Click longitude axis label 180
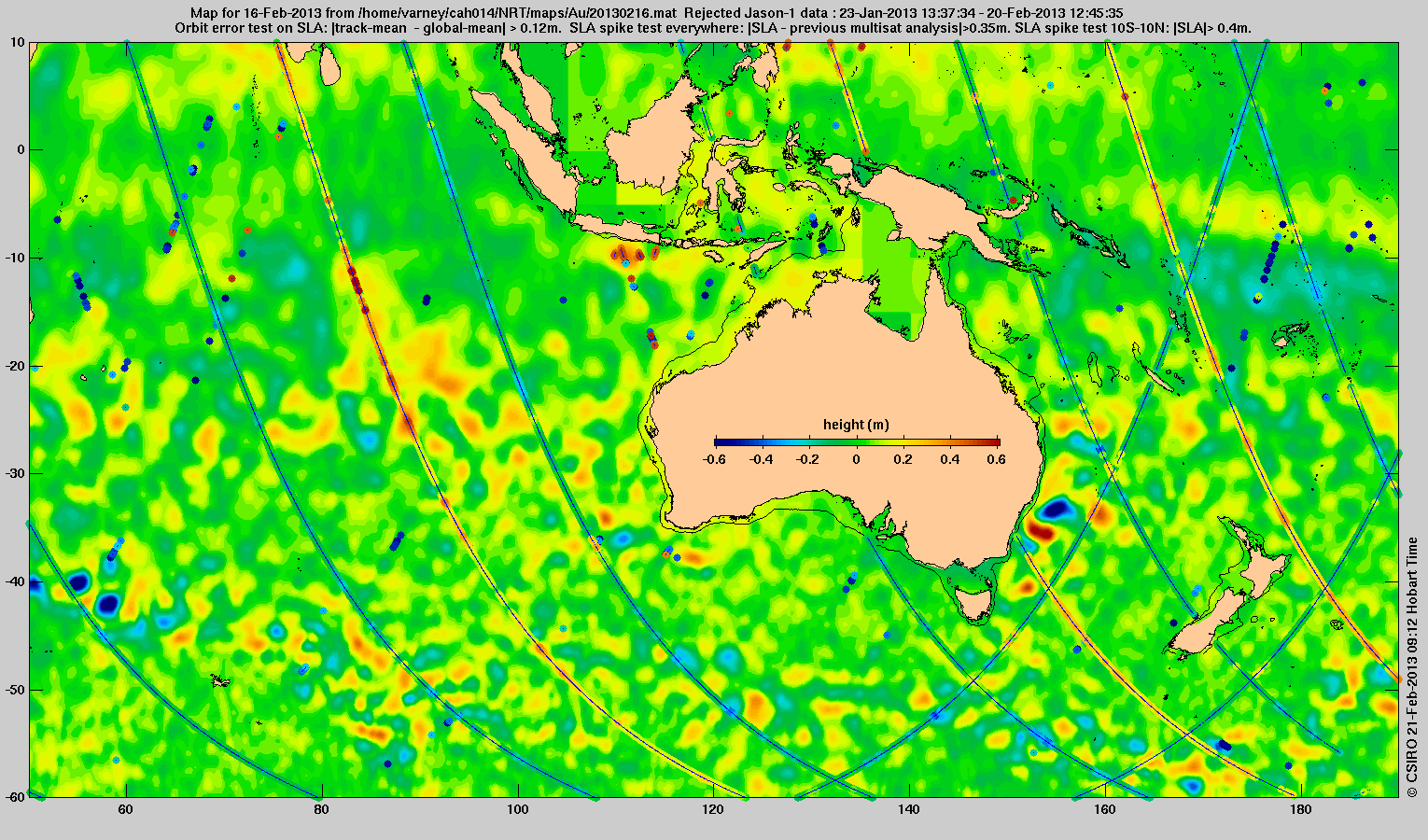The width and height of the screenshot is (1428, 840). 1300,810
